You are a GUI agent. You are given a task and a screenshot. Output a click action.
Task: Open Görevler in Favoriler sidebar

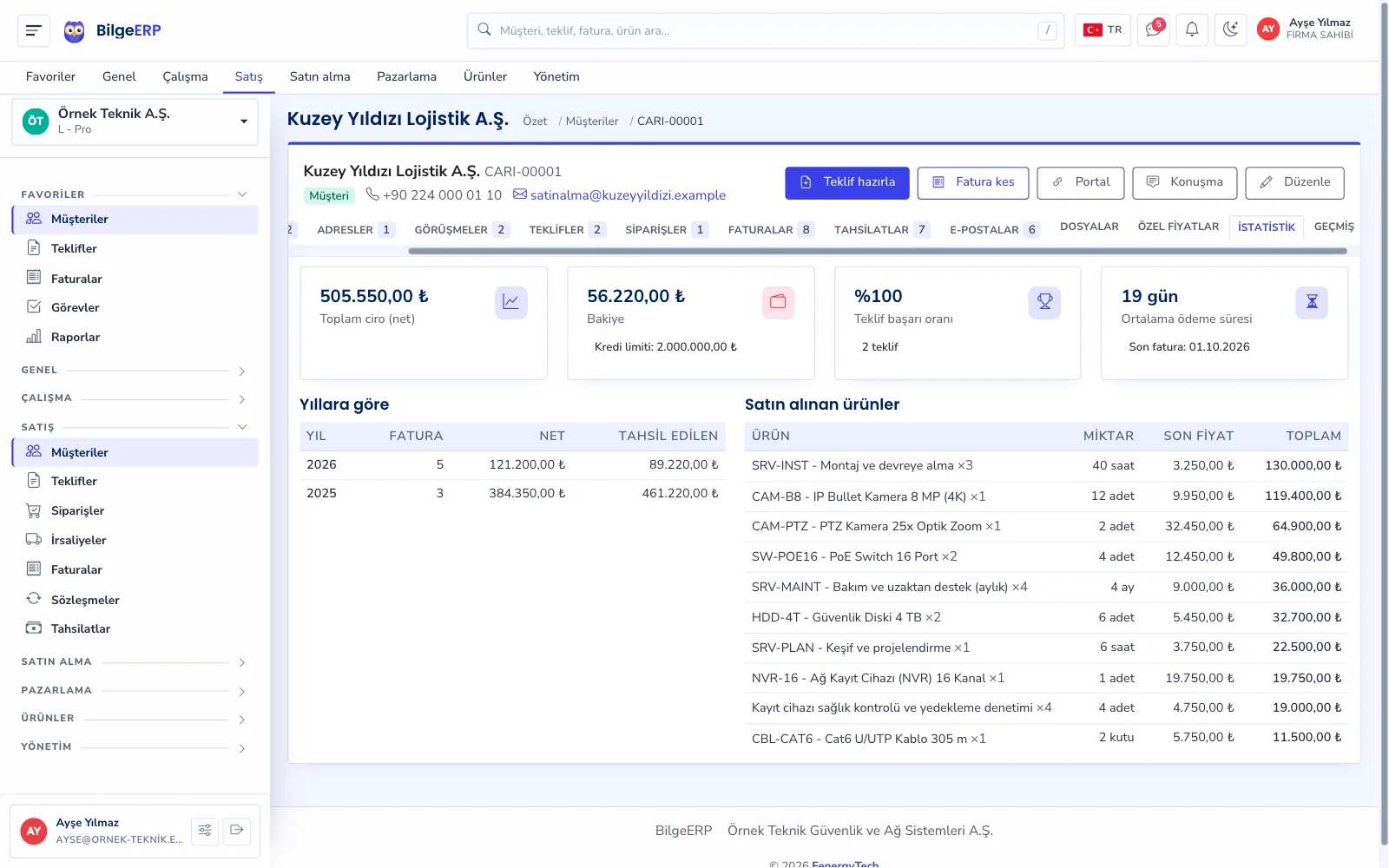[x=135, y=307]
